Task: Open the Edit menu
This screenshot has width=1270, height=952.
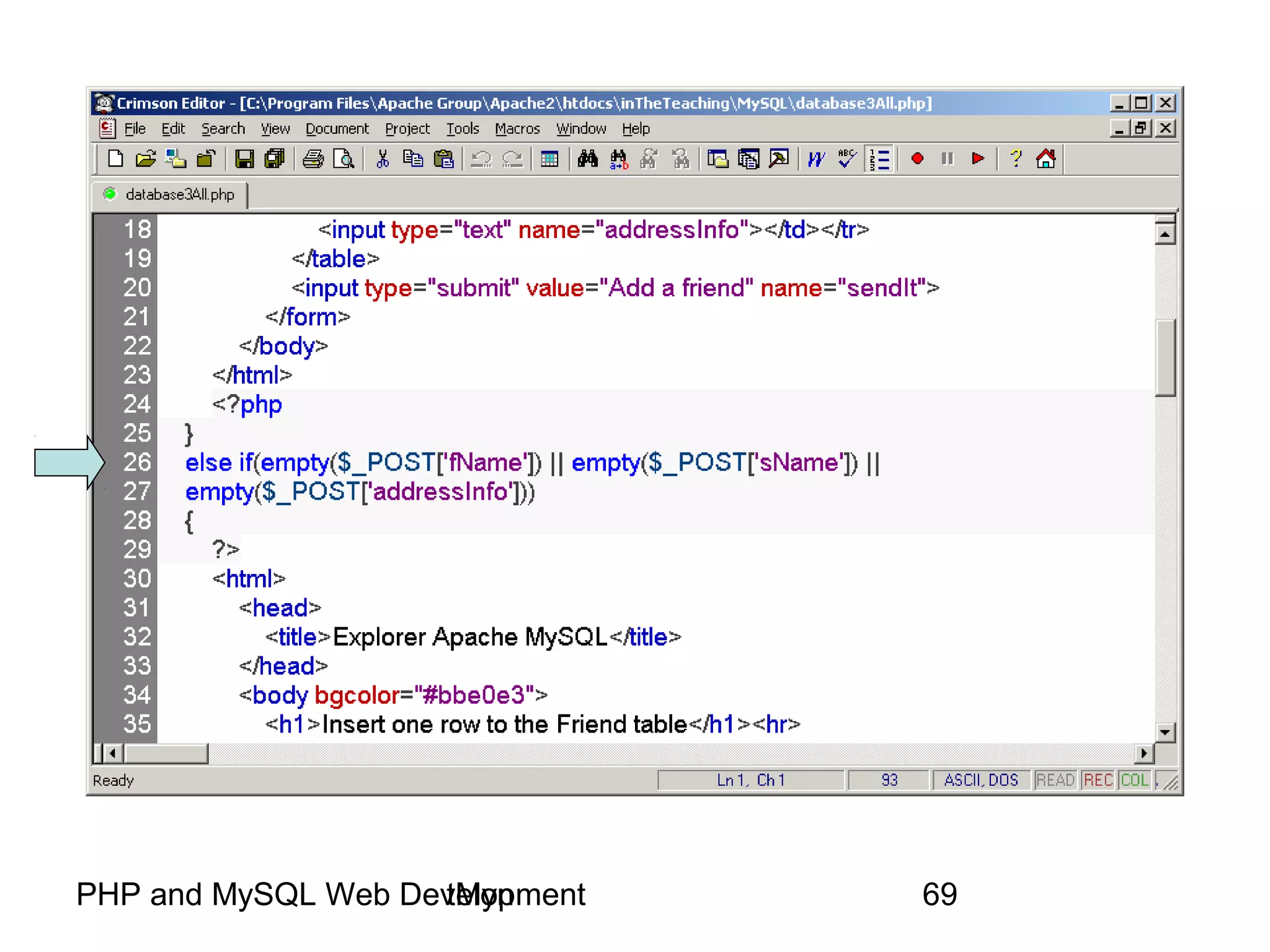Action: pos(173,129)
